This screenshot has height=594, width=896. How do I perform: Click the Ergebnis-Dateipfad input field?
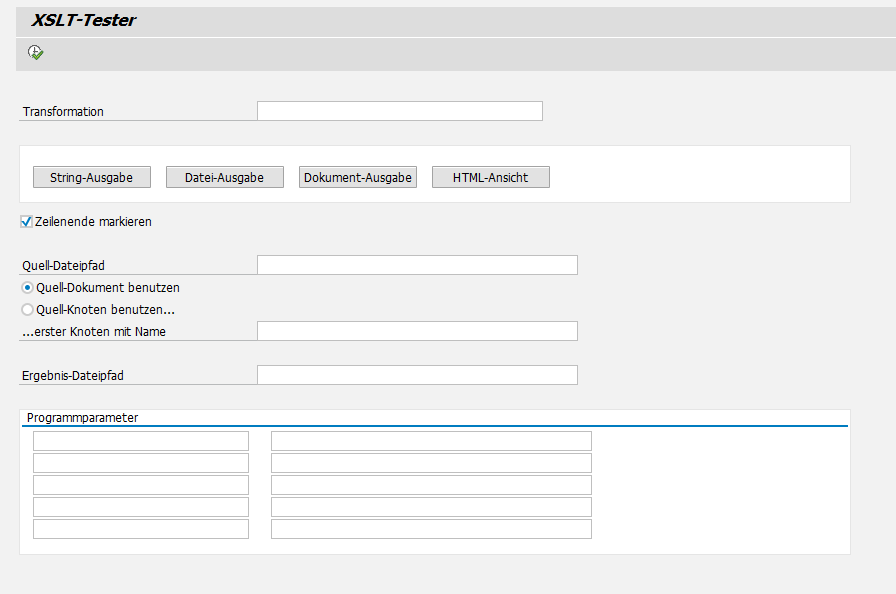(x=417, y=375)
